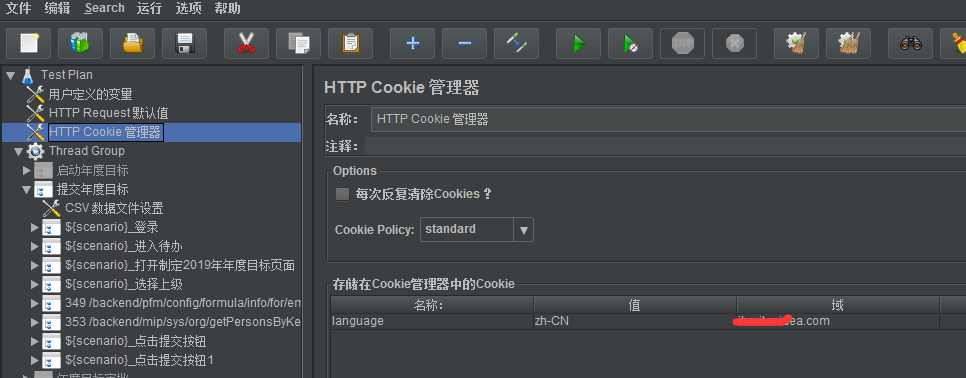Click the New test plan icon
Viewport: 966px width, 378px height.
(28, 44)
